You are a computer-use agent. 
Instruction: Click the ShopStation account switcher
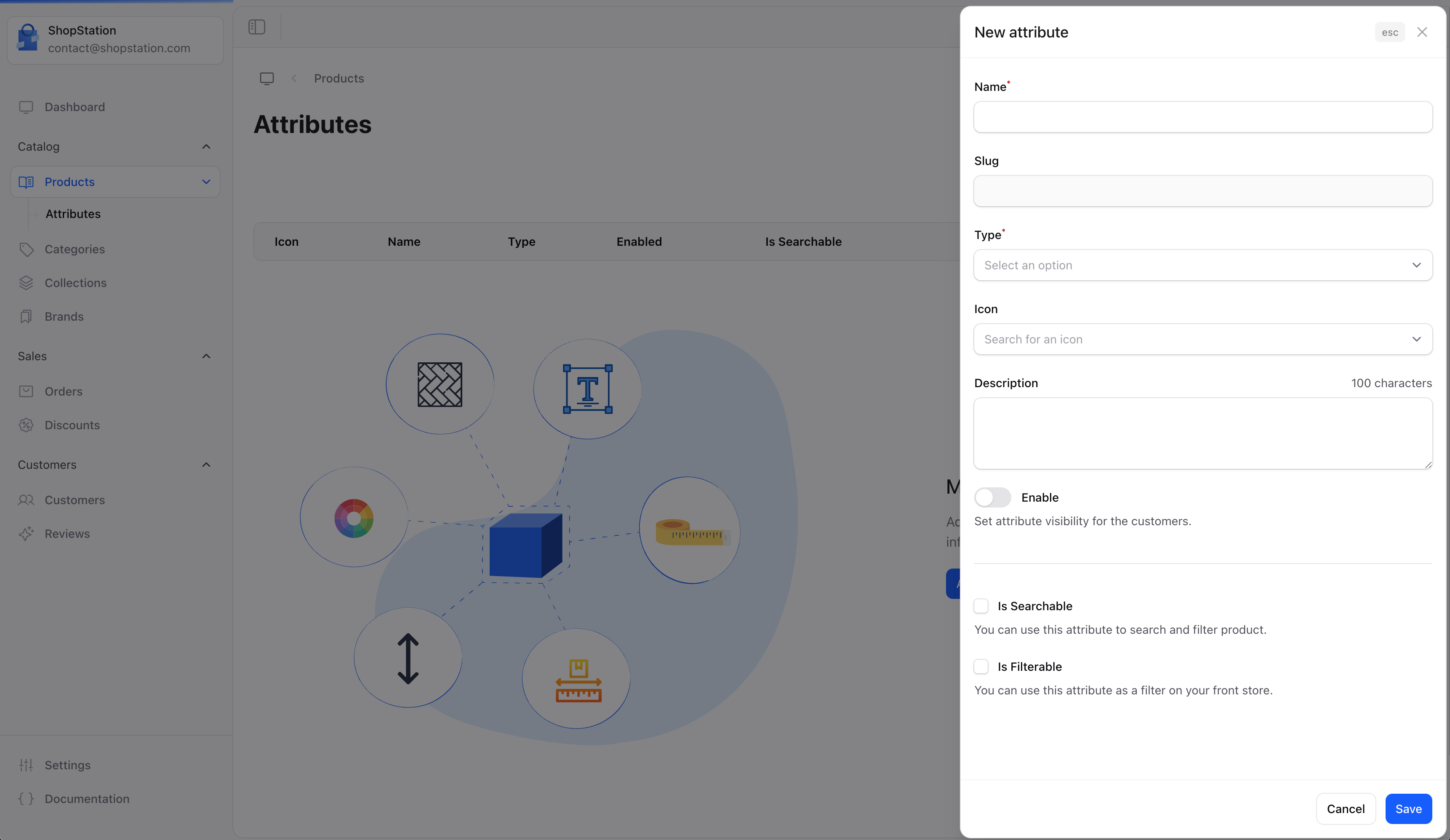tap(115, 40)
